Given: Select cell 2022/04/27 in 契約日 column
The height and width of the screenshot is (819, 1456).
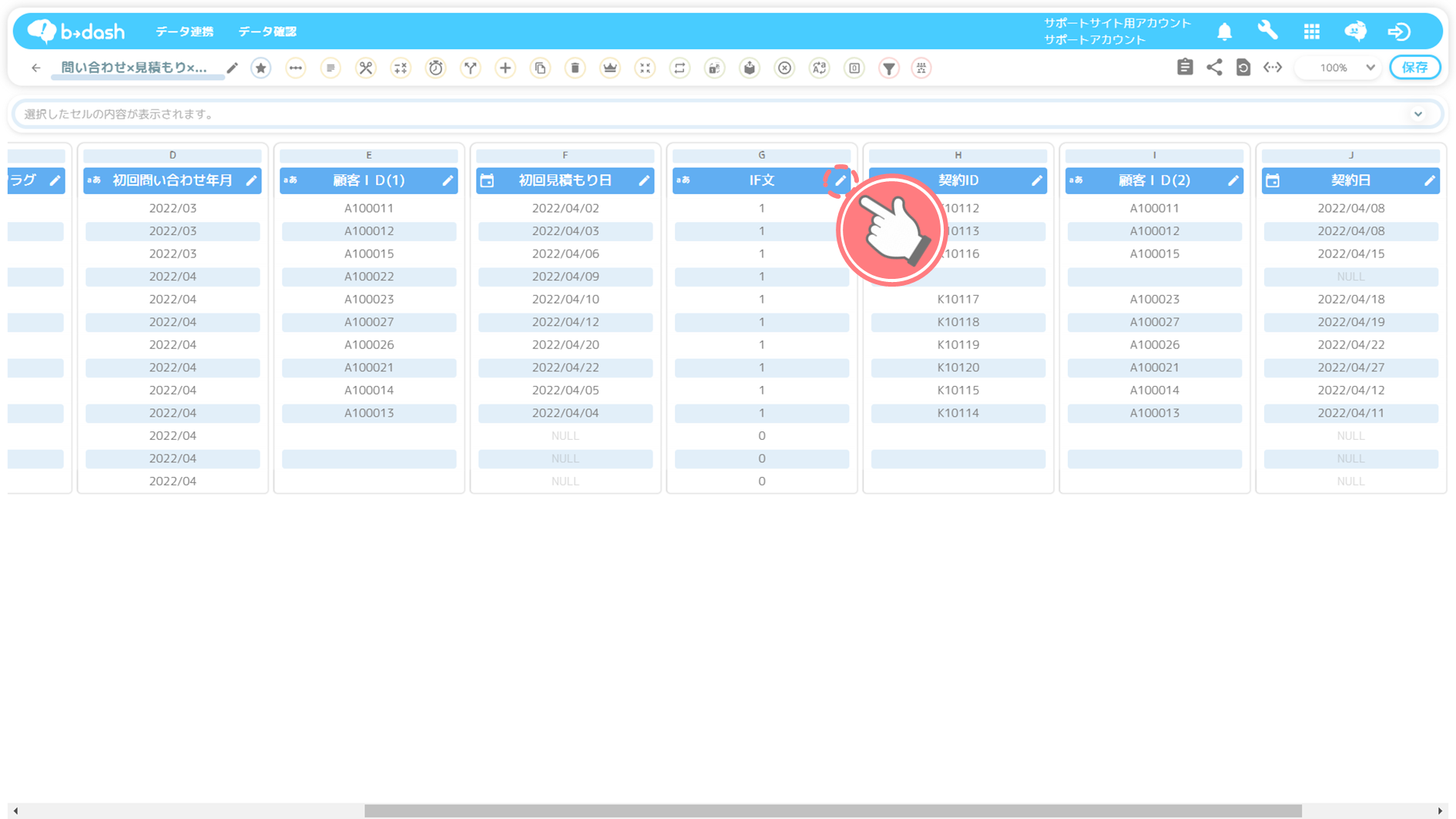Looking at the screenshot, I should coord(1351,368).
